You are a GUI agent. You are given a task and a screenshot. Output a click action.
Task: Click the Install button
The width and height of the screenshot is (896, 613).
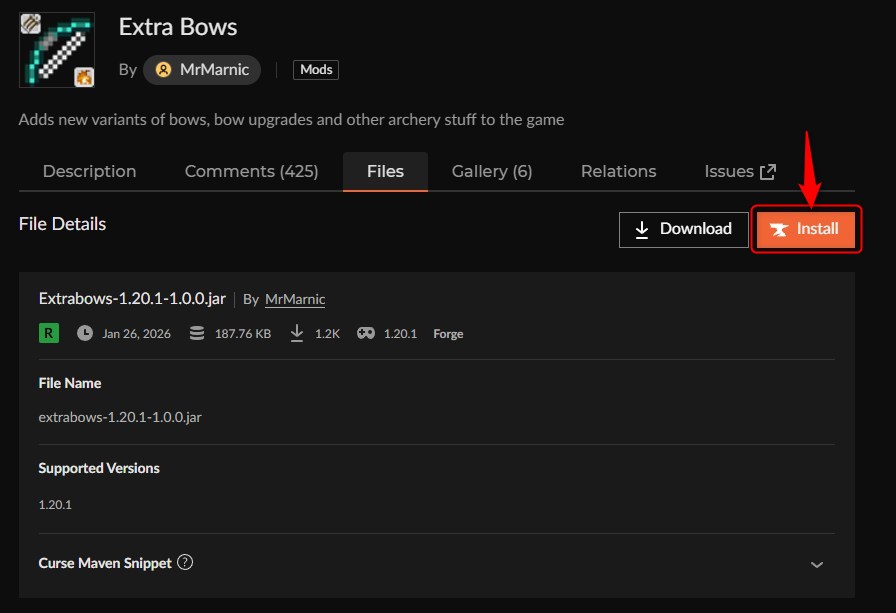pyautogui.click(x=806, y=229)
